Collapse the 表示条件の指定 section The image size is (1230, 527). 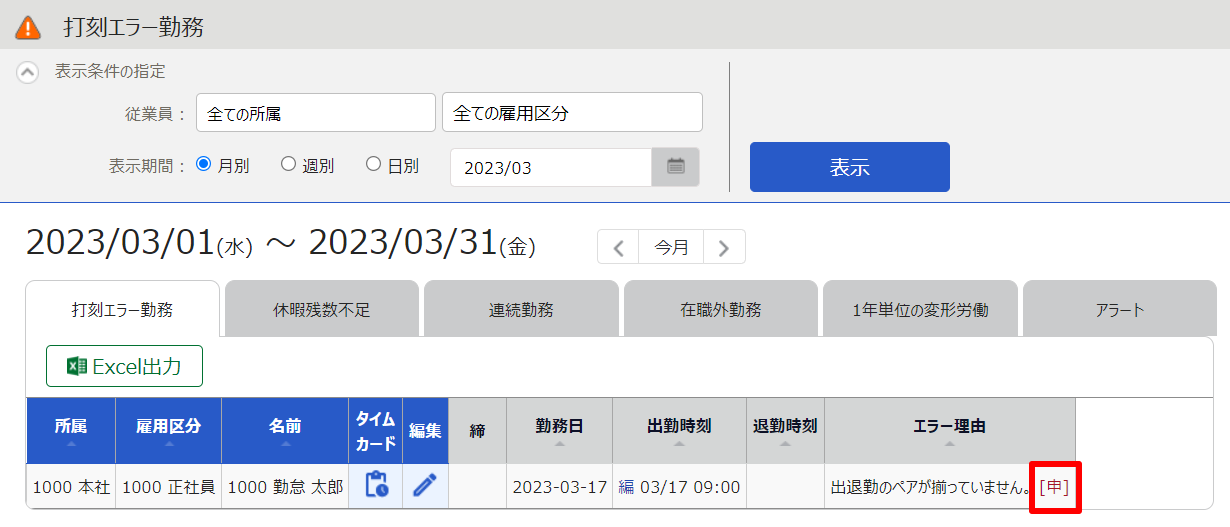tap(28, 72)
